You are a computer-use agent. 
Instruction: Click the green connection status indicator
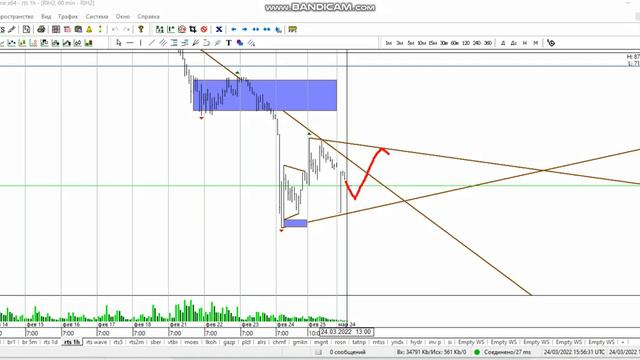[477, 352]
